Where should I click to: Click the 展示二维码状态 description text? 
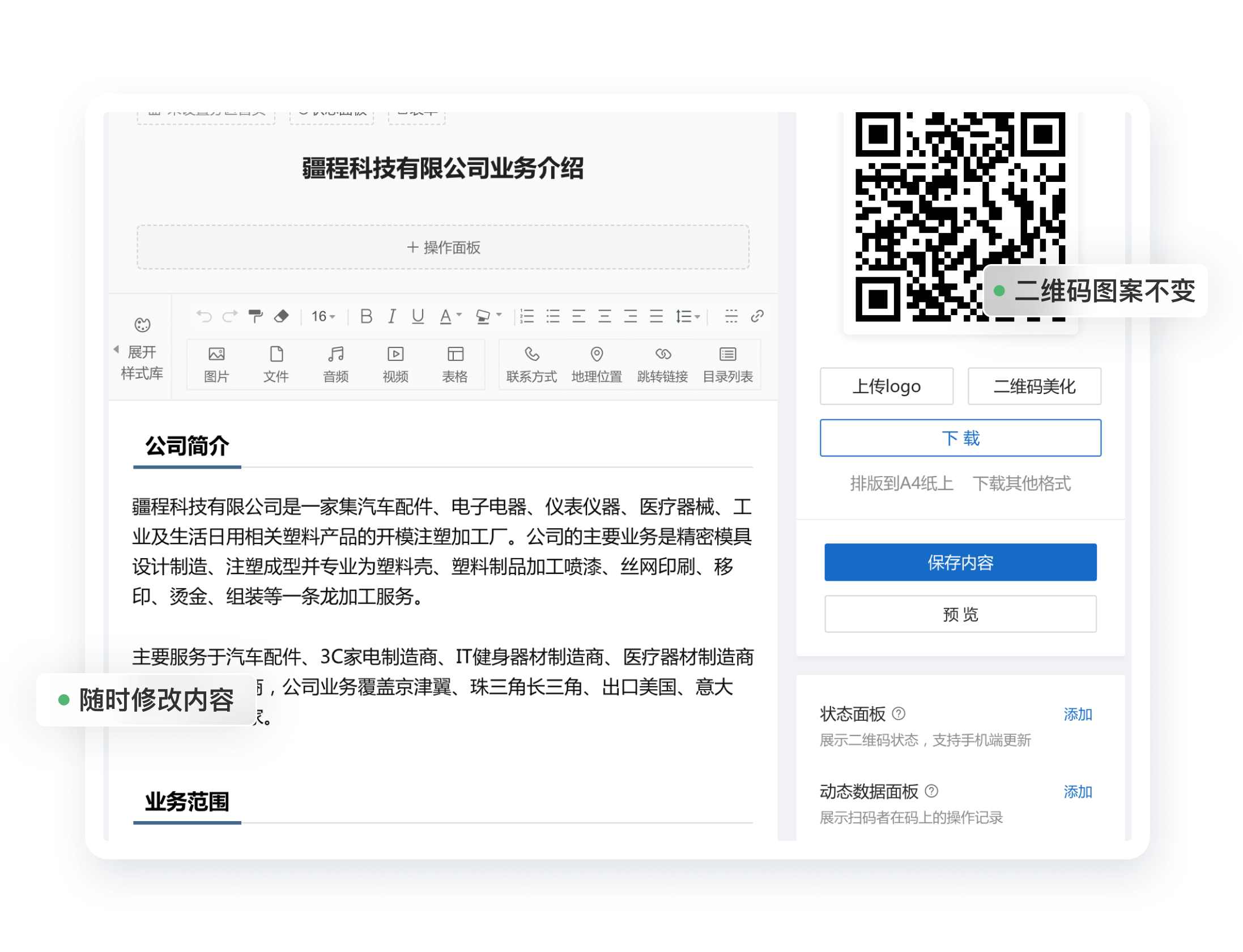click(925, 740)
